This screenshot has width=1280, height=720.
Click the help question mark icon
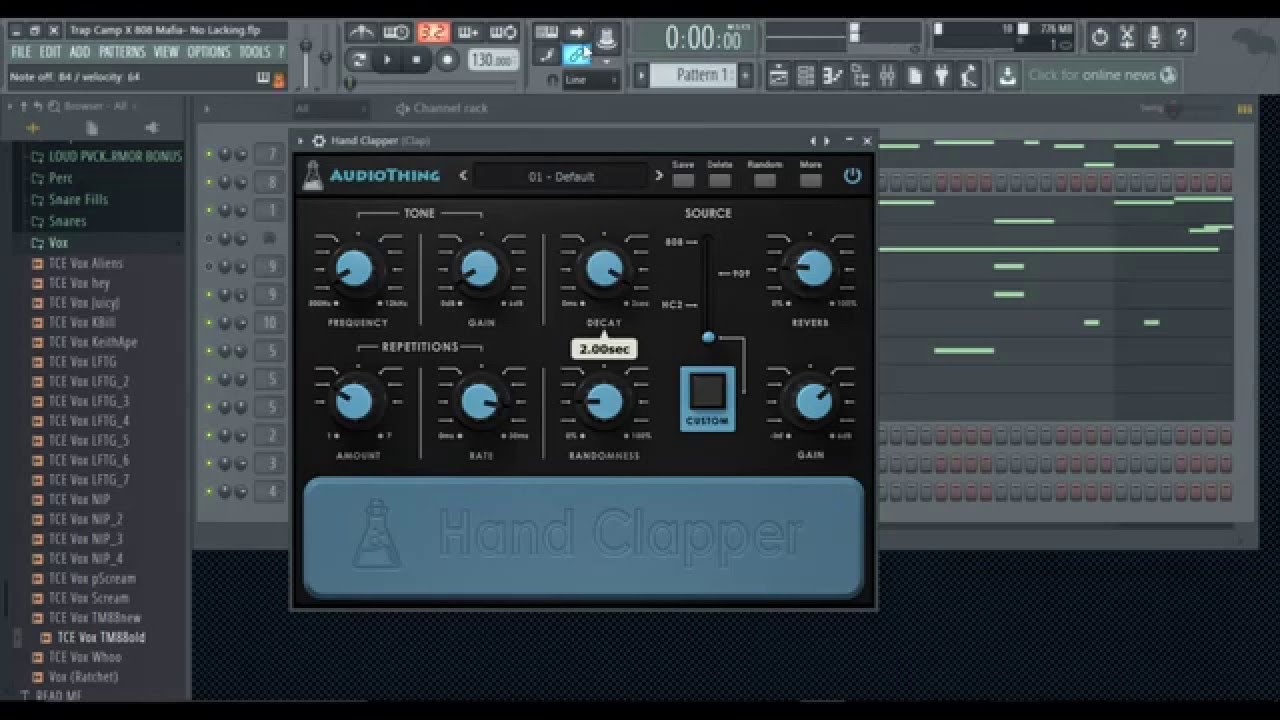(x=1181, y=37)
